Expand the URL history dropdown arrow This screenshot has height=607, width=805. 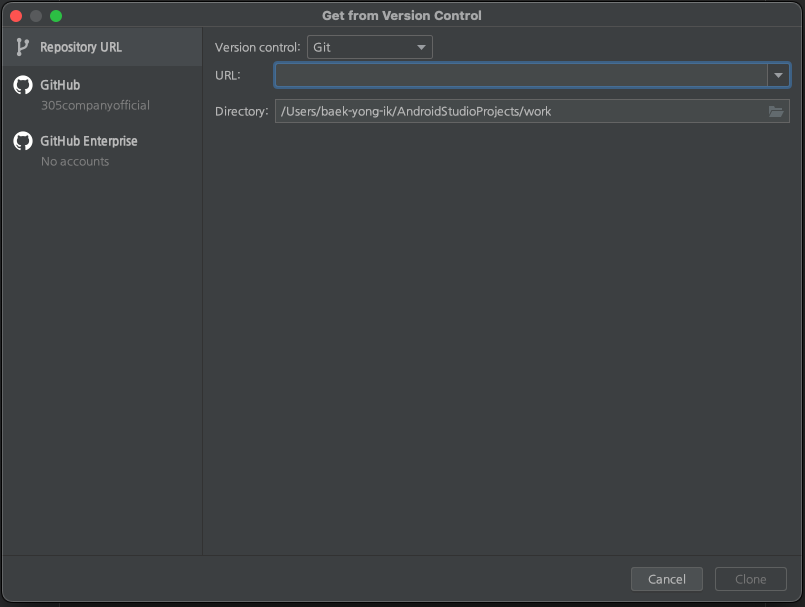click(x=778, y=75)
